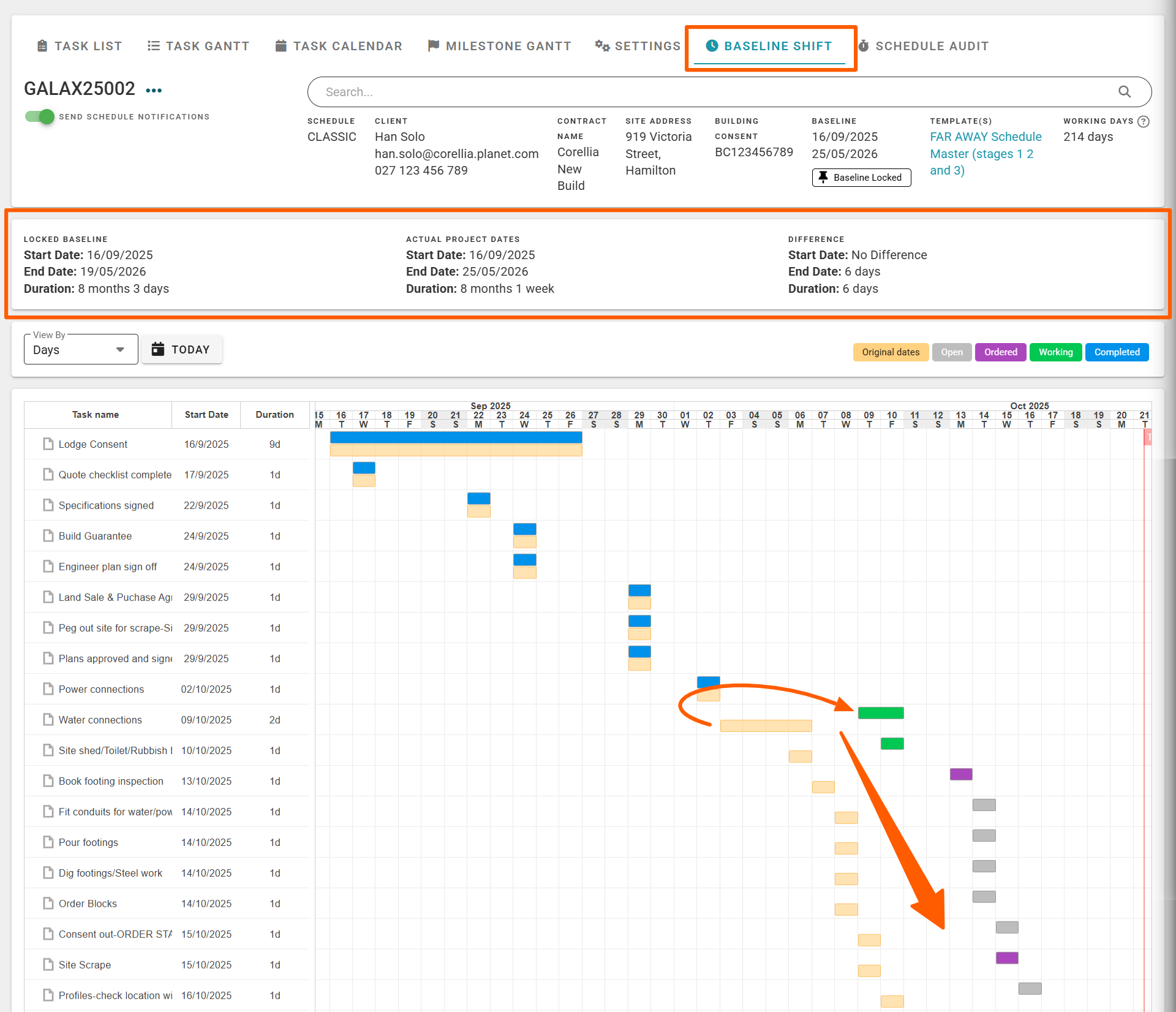Screen dimensions: 1176x1012
Task: Toggle send schedule notifications switch
Action: [40, 116]
